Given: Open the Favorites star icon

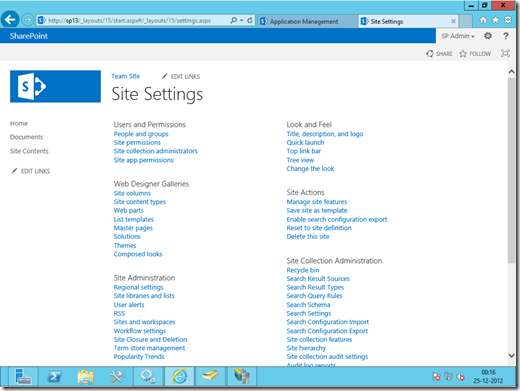Looking at the screenshot, I should [x=496, y=20].
